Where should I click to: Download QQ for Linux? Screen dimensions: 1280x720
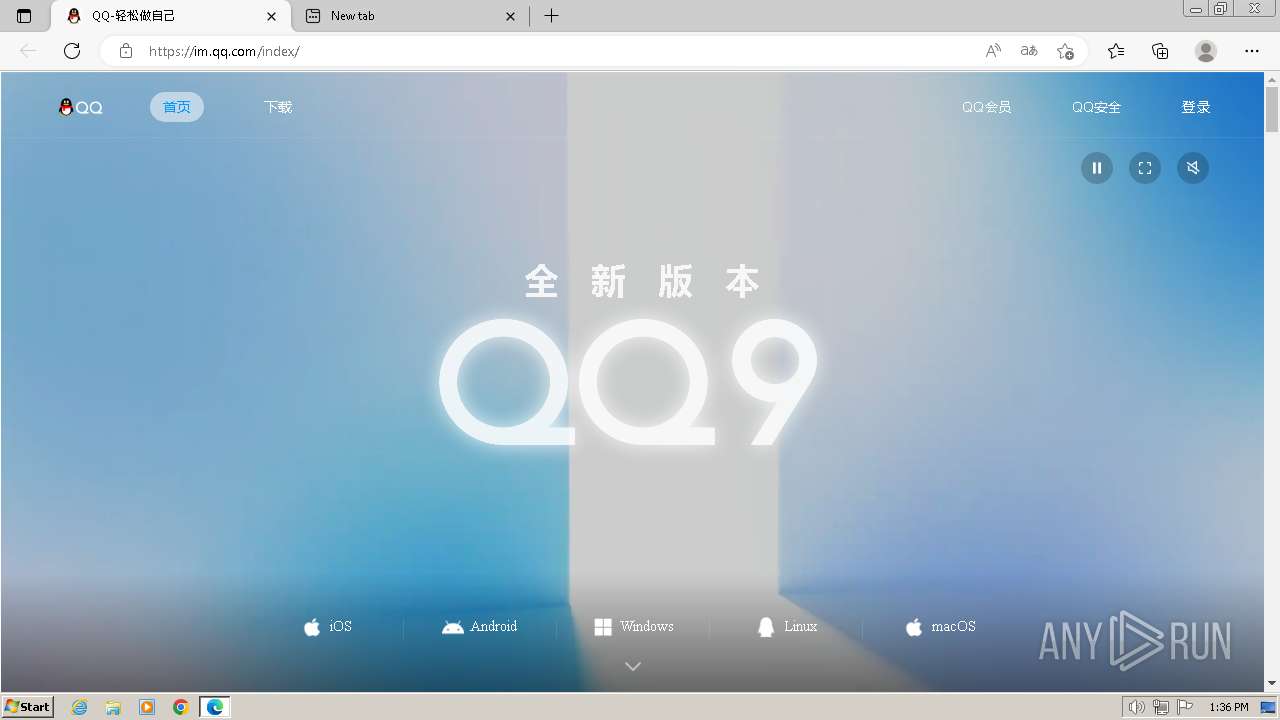787,627
